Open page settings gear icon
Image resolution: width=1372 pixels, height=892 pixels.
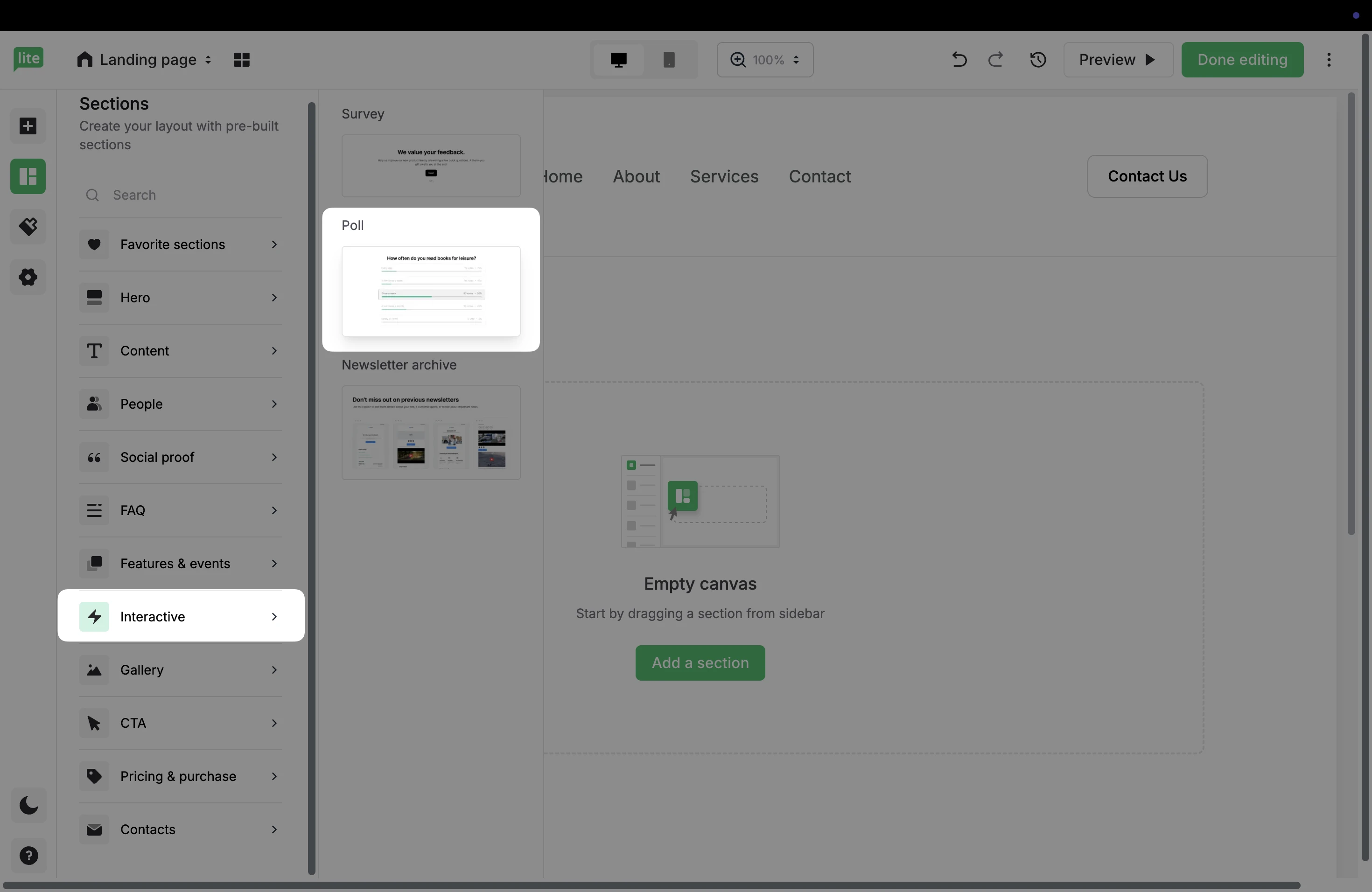28,277
